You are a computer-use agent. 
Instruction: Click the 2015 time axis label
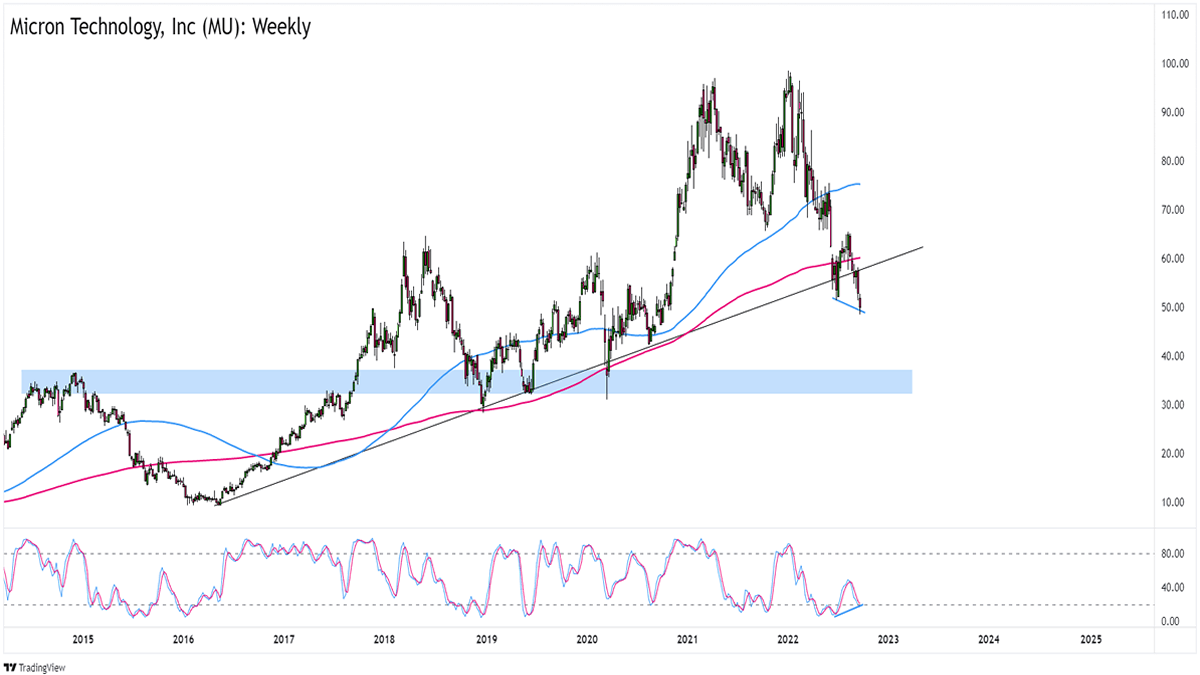82,639
